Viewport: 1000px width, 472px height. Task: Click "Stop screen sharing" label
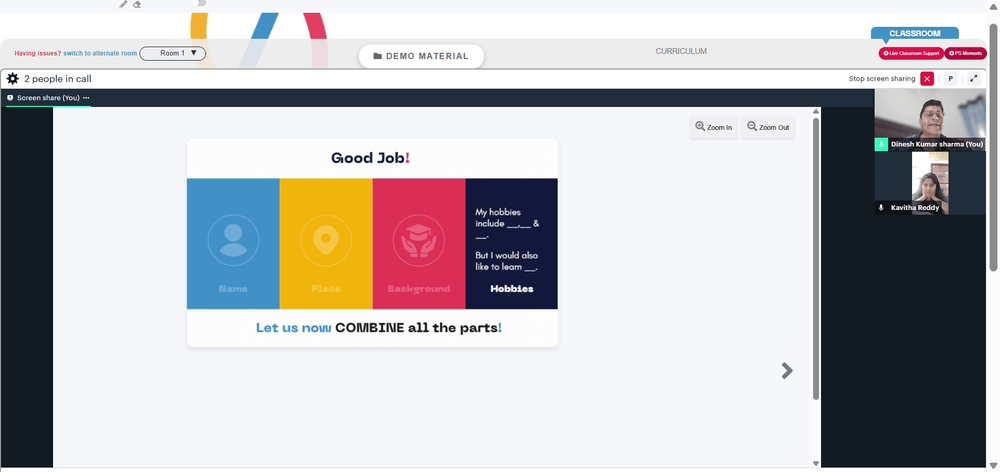click(882, 78)
